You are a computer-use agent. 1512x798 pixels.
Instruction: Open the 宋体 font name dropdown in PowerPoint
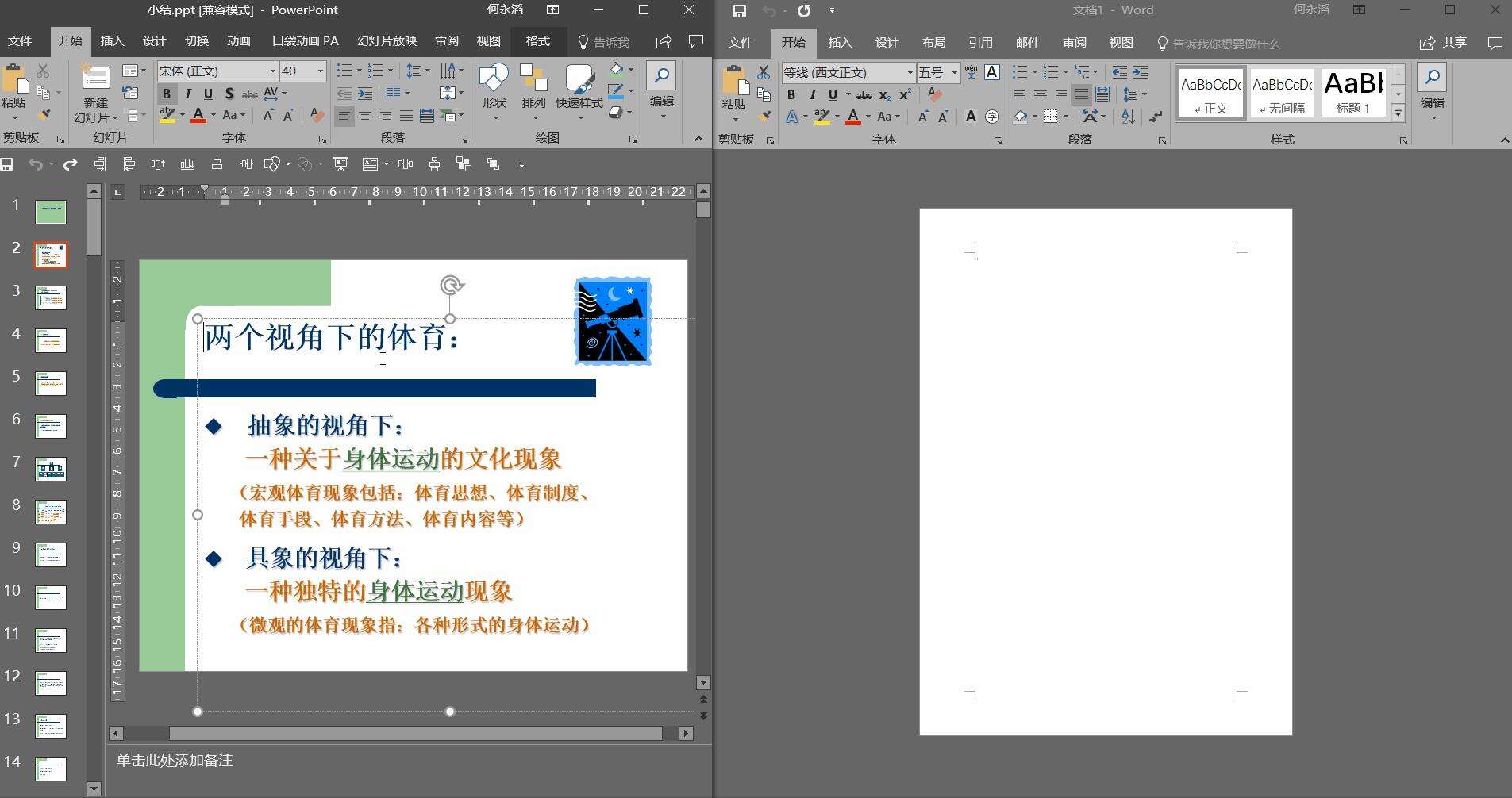click(271, 71)
